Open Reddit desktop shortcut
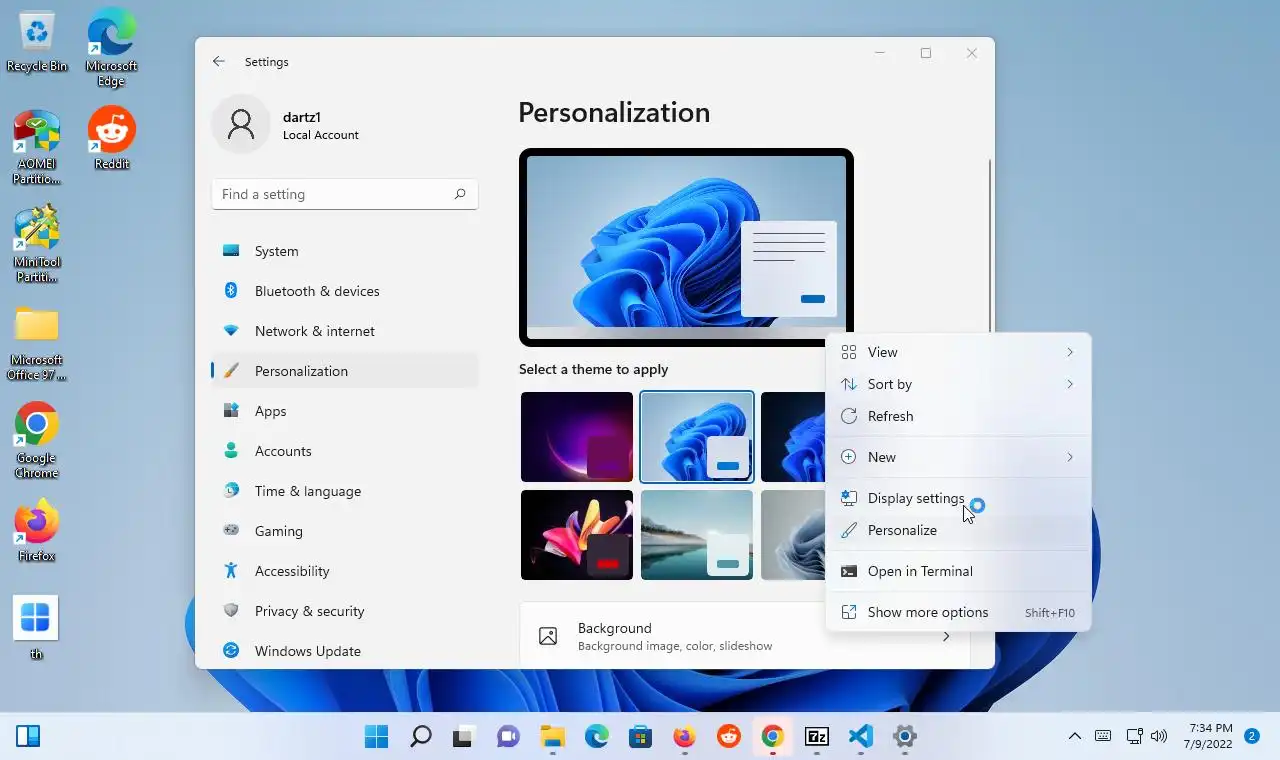Image resolution: width=1280 pixels, height=760 pixels. [111, 138]
